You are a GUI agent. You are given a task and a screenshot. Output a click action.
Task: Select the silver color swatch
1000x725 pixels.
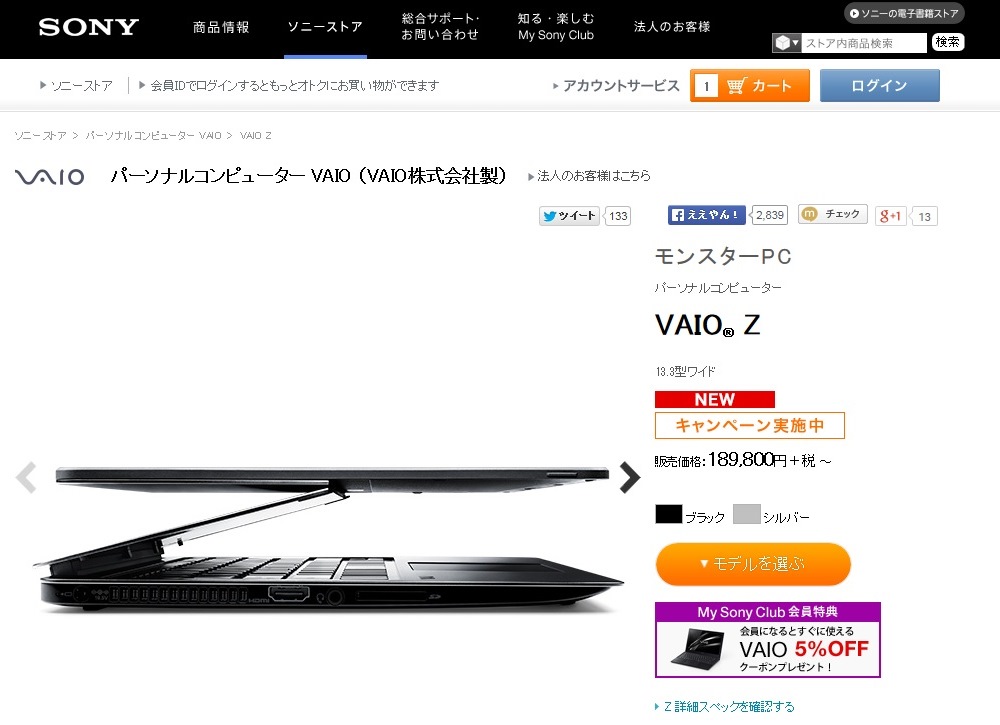click(x=747, y=514)
